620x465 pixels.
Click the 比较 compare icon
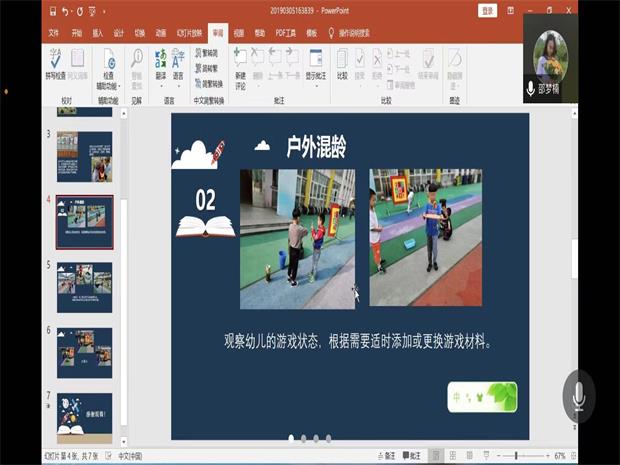[x=343, y=64]
